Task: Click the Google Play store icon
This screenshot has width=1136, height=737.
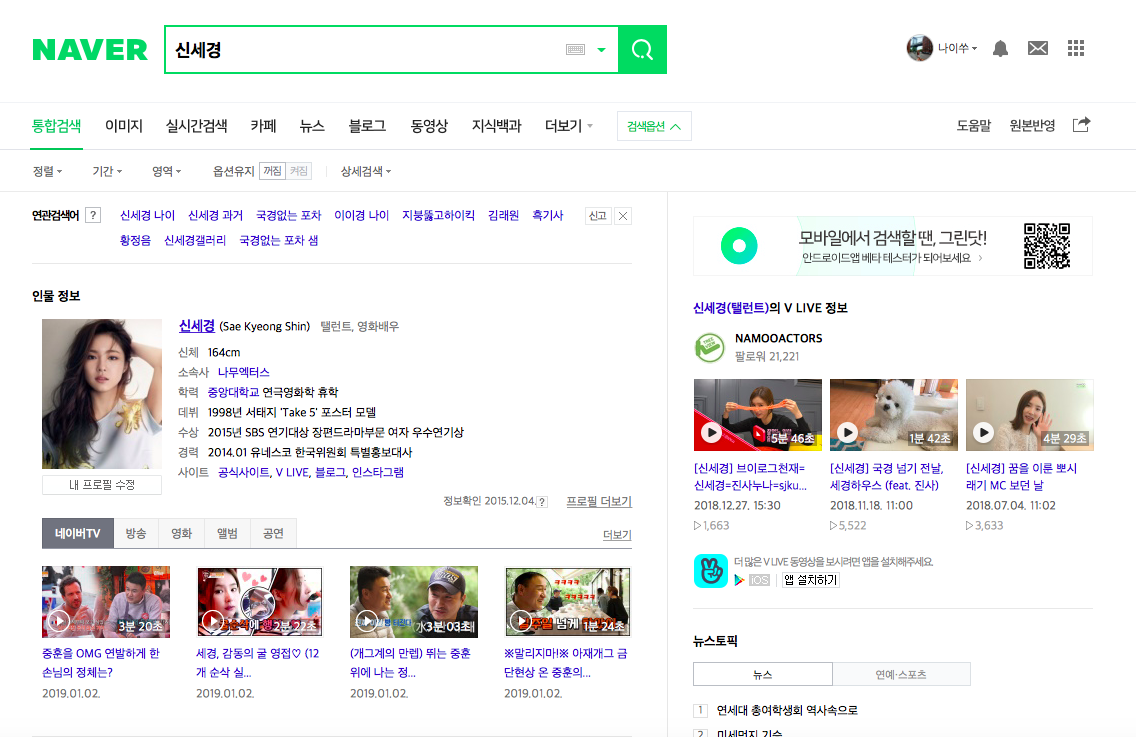Action: (x=739, y=580)
